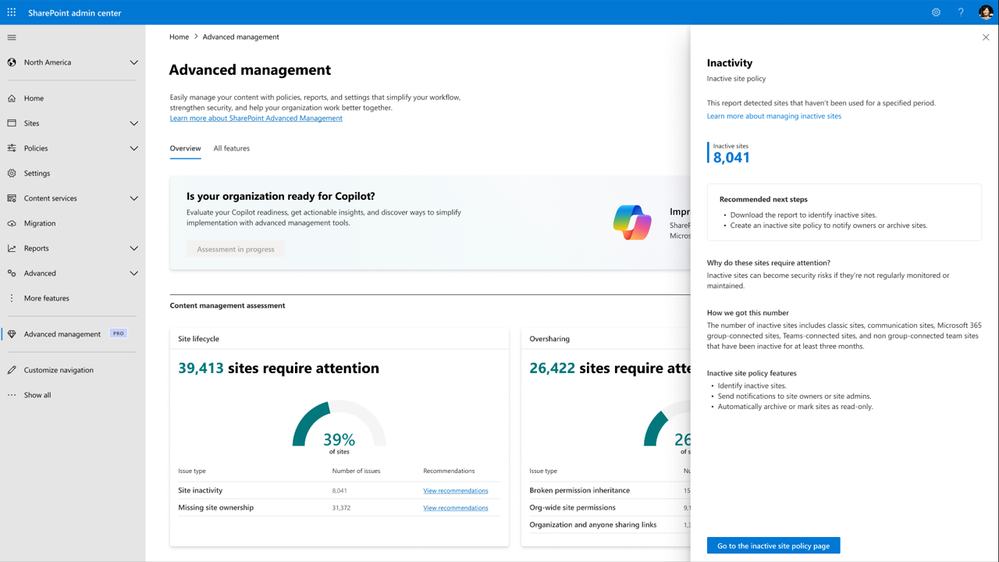Collapse the navigation hamburger menu

11,38
